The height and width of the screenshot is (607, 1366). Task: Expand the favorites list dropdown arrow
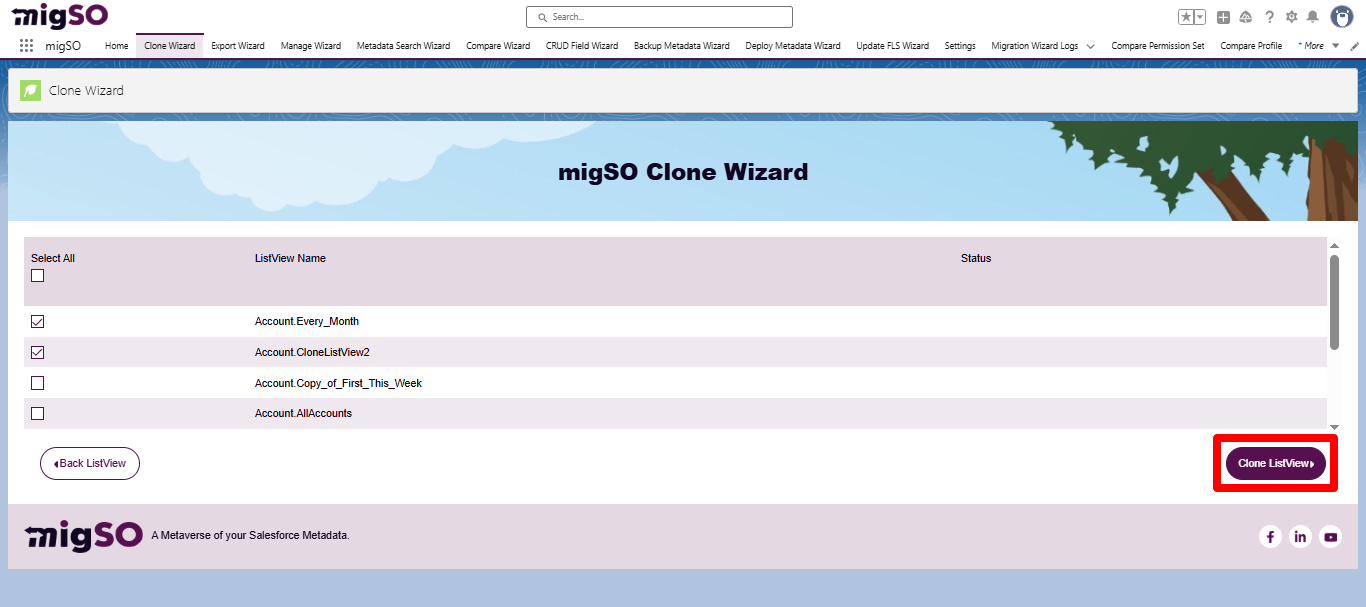1201,16
